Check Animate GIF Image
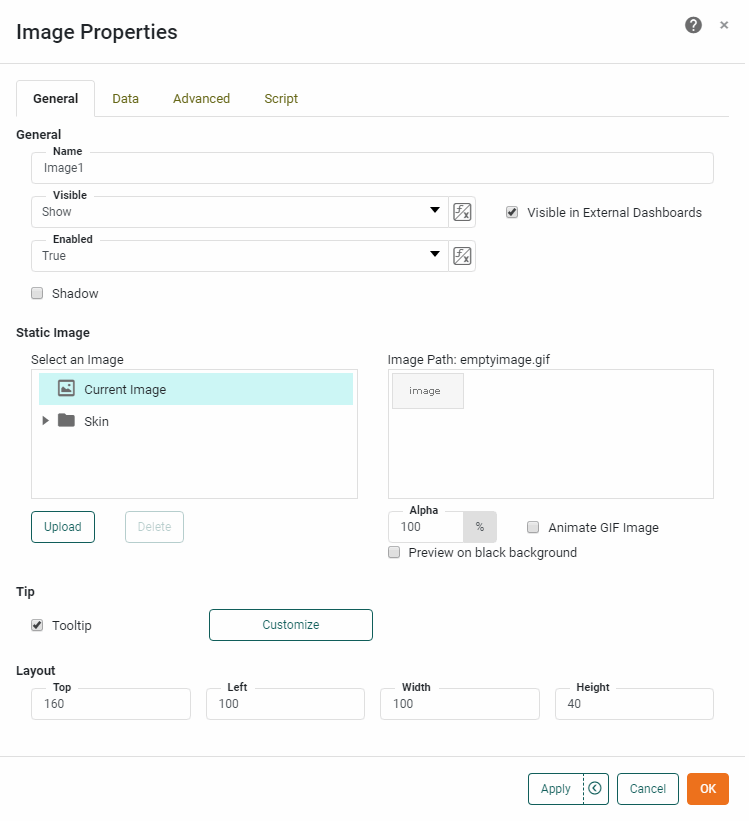The height and width of the screenshot is (821, 749). pyautogui.click(x=533, y=527)
